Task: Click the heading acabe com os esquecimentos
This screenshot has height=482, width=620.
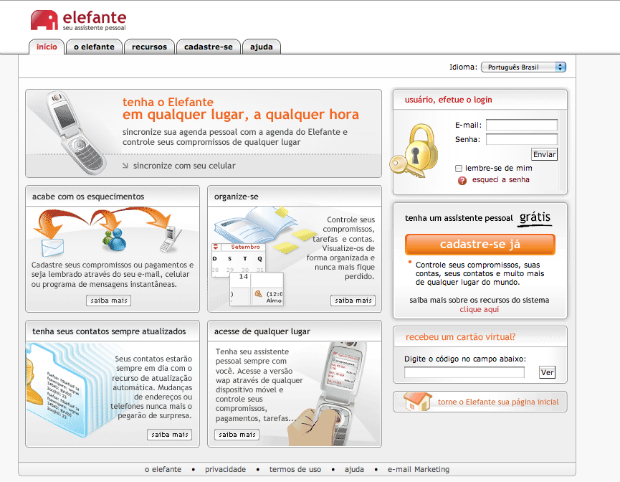Action: point(88,197)
